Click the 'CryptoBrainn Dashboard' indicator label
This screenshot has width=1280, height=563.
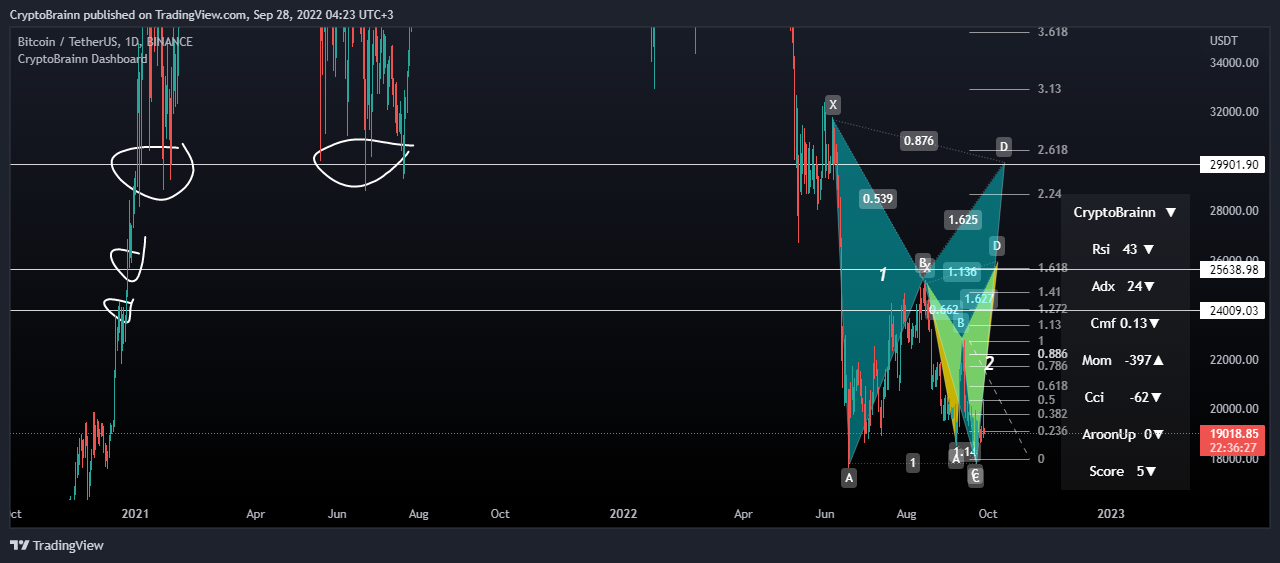coord(83,59)
